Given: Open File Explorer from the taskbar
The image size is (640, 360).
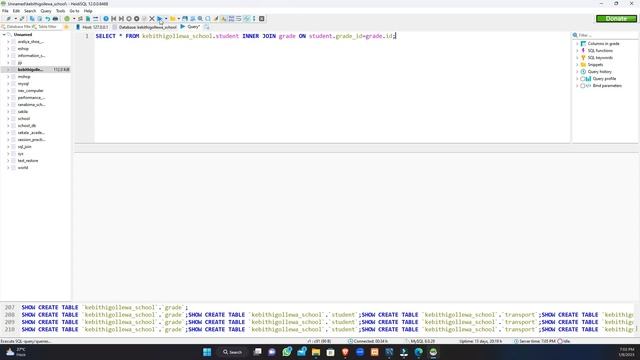Looking at the screenshot, I should pyautogui.click(x=316, y=352).
